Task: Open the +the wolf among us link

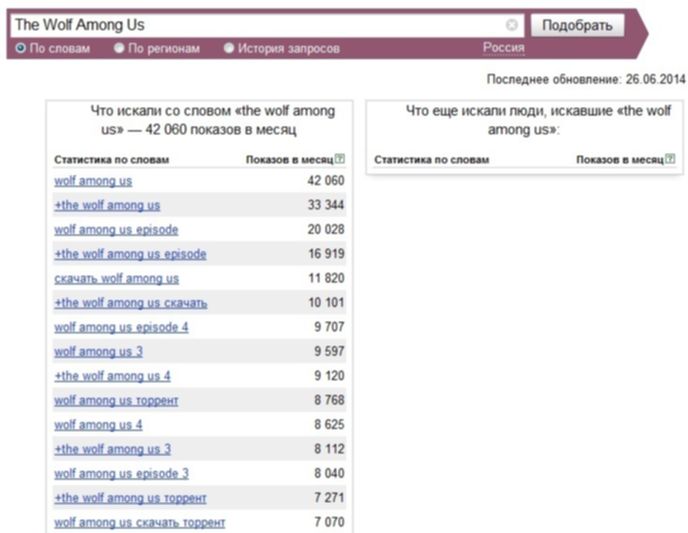Action: (x=107, y=205)
